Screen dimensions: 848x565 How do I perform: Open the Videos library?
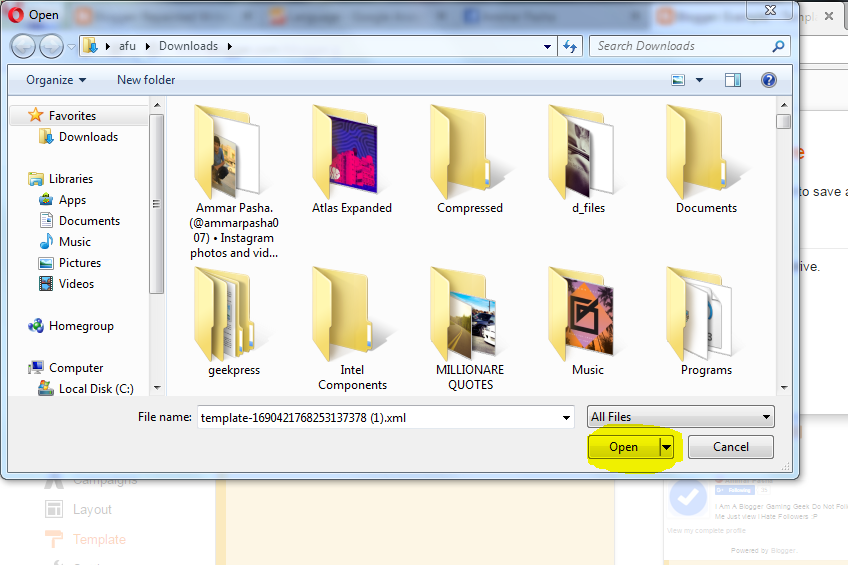[76, 284]
